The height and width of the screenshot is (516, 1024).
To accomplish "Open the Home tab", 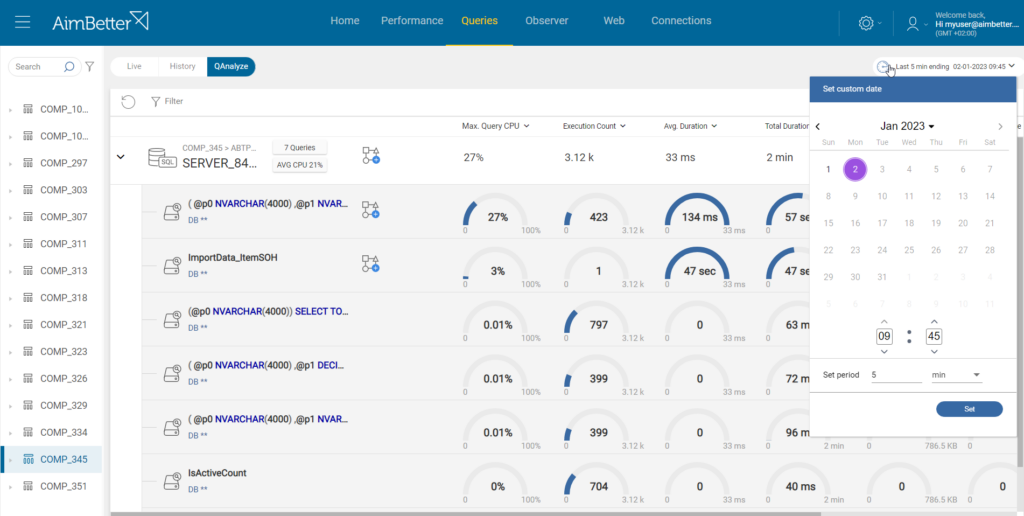I will [345, 21].
